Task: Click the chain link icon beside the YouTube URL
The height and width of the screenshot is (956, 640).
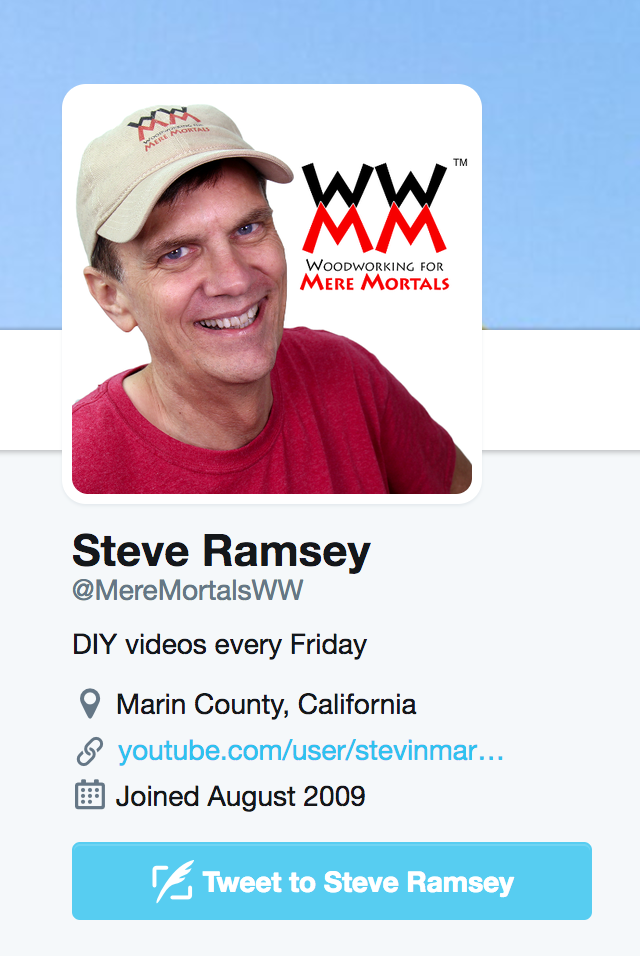Action: tap(90, 751)
